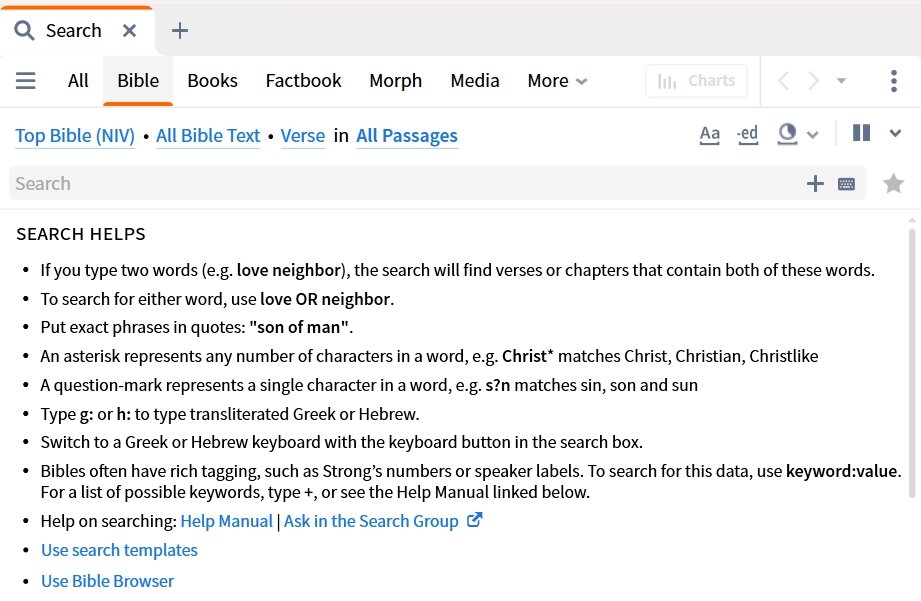
Task: Toggle the match all word forms -ed option
Action: (747, 135)
